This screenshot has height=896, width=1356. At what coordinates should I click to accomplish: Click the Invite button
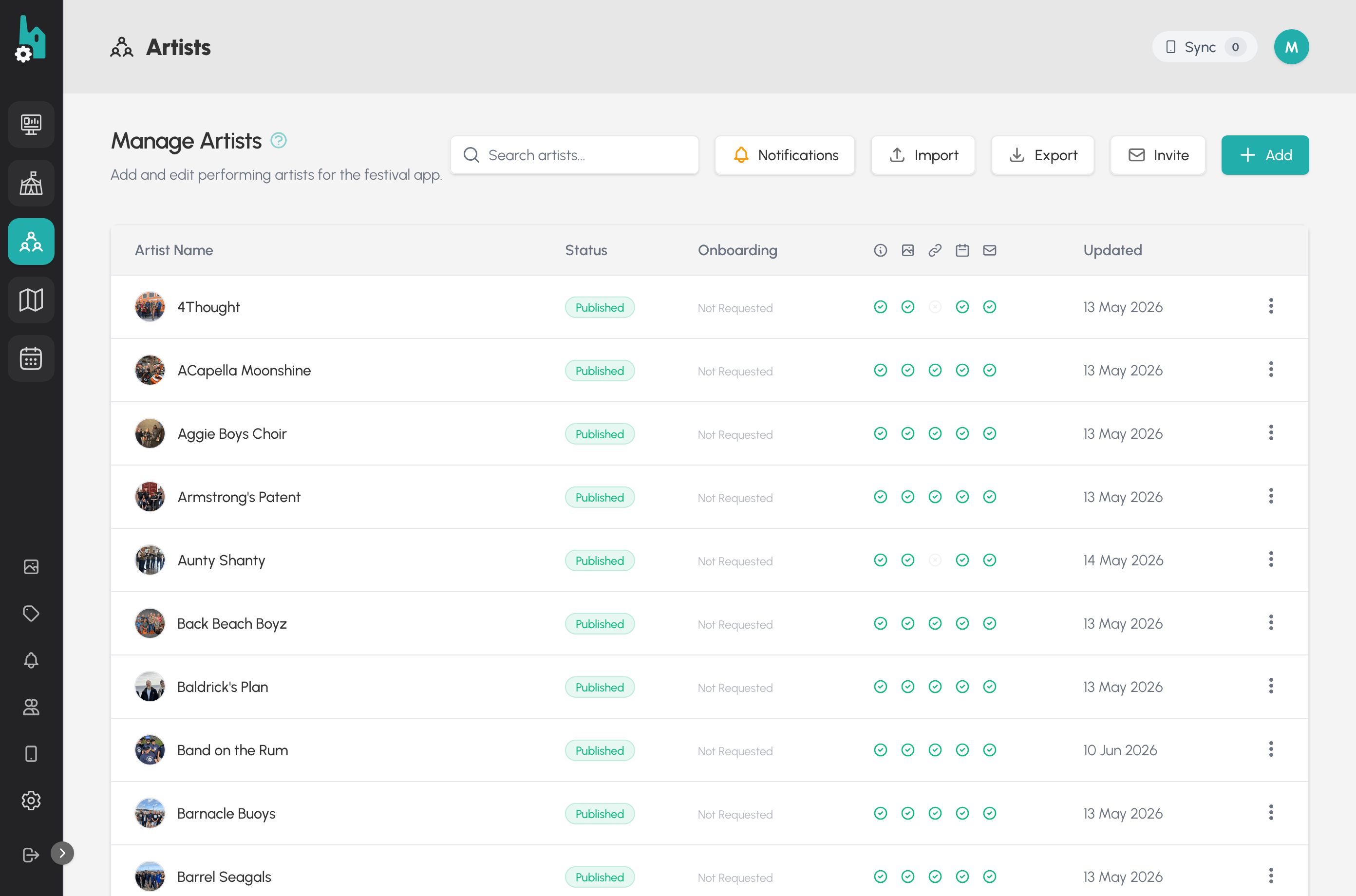pos(1158,155)
